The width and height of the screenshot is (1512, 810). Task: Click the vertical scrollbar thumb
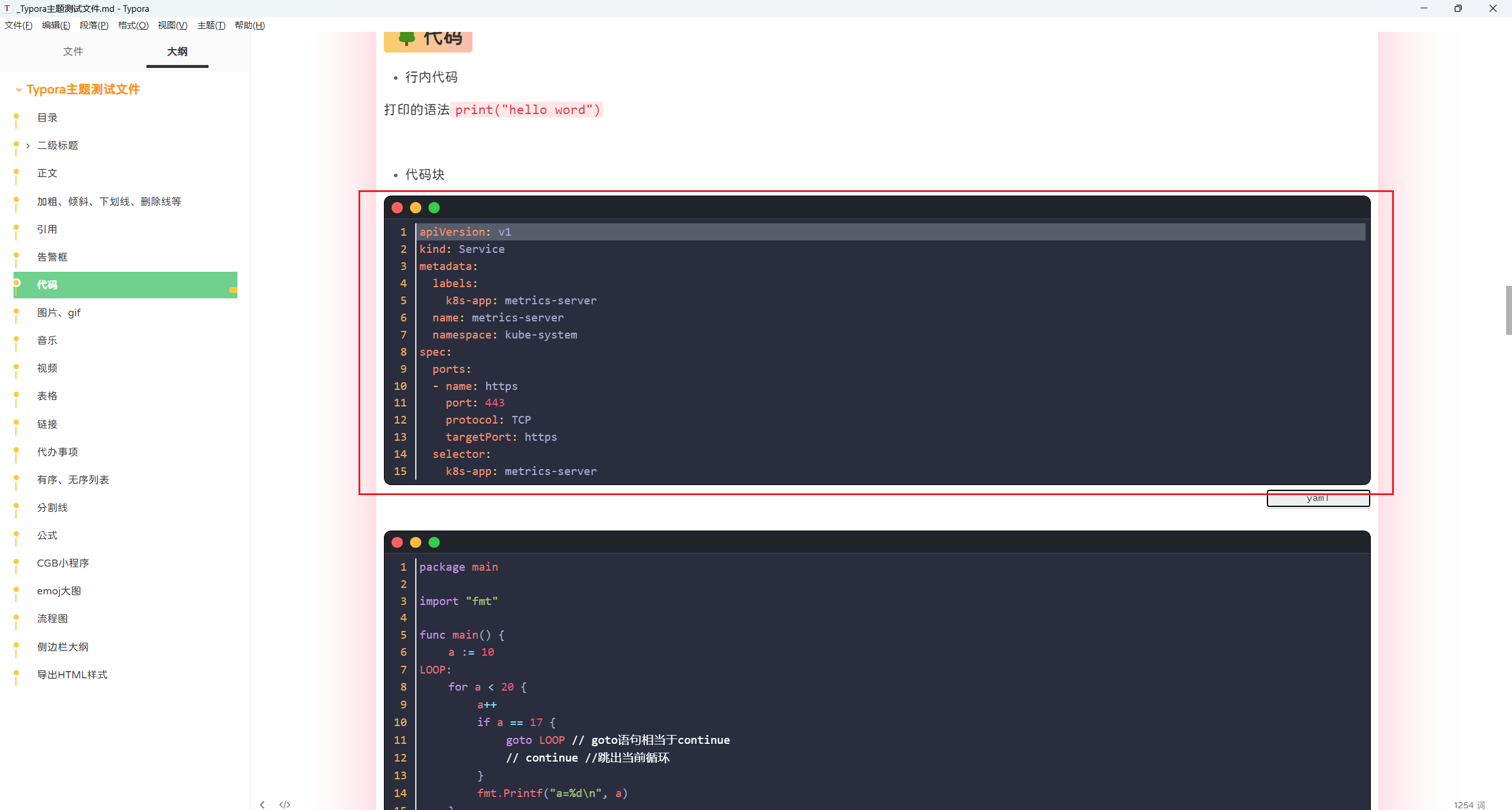1508,310
